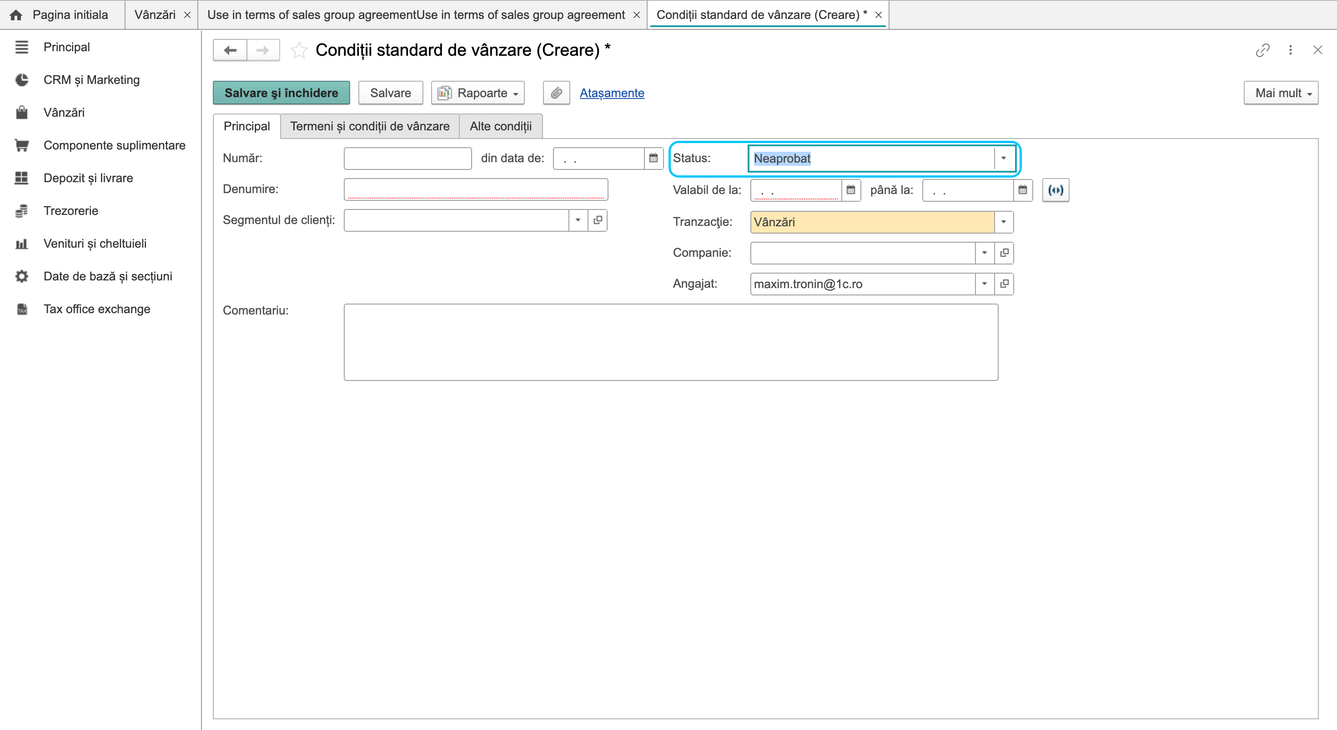Open the Angajat record icon
Viewport: 1337px width, 730px height.
(x=1005, y=284)
